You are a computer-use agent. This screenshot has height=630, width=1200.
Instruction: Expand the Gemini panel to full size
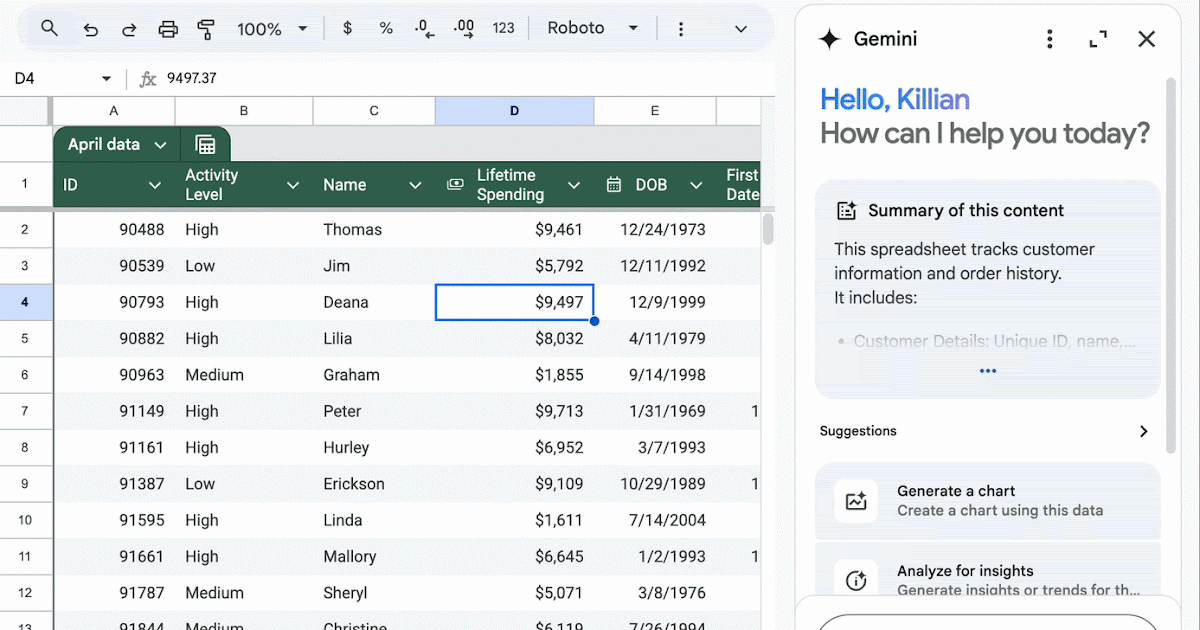pyautogui.click(x=1098, y=39)
